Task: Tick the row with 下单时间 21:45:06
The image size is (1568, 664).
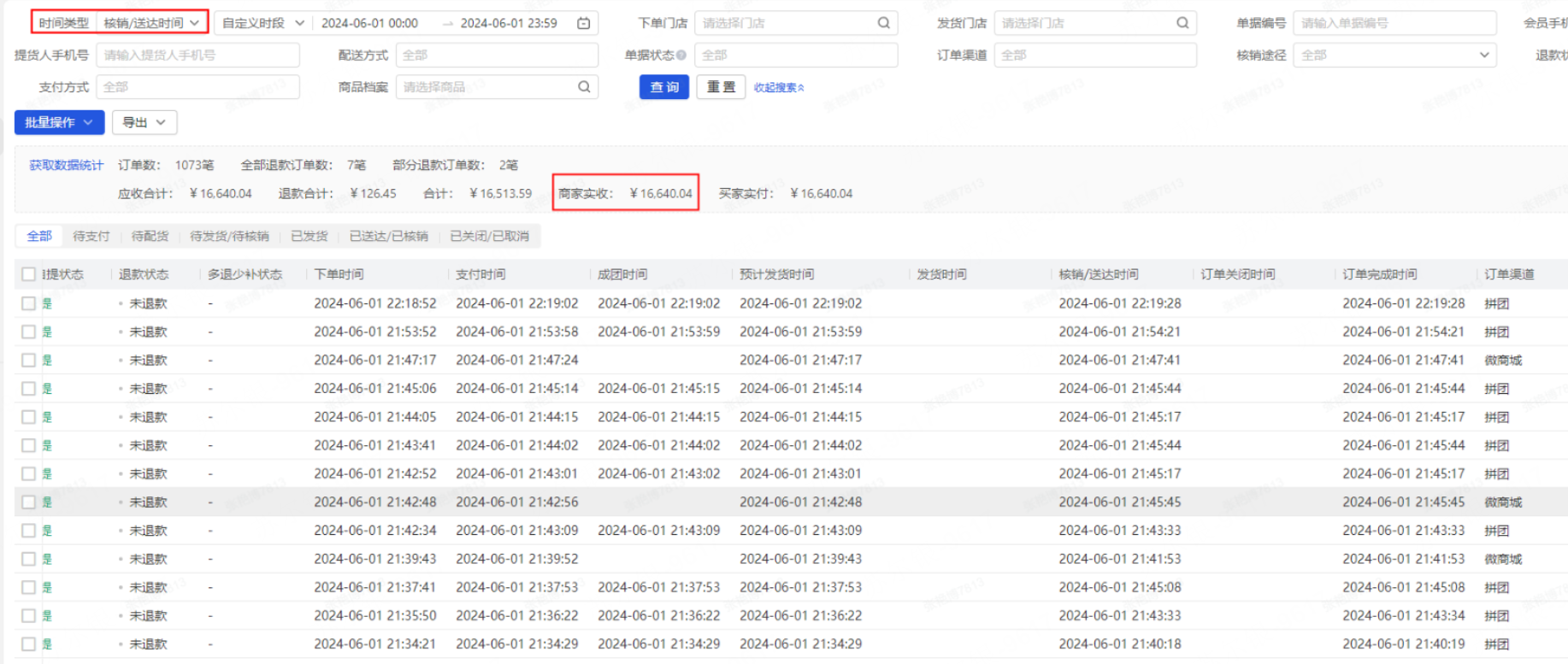Action: coord(28,389)
